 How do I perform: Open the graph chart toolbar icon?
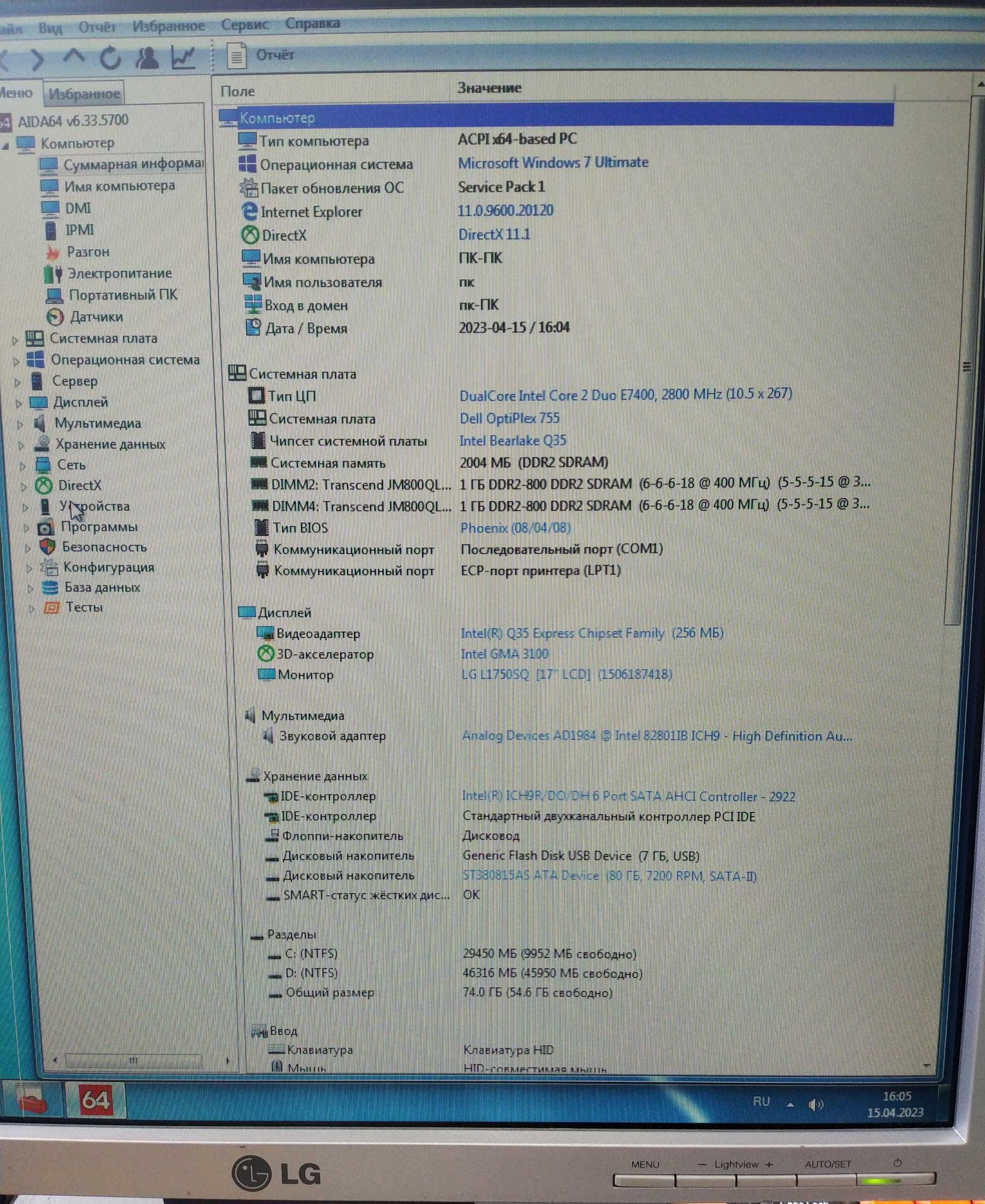pos(184,57)
